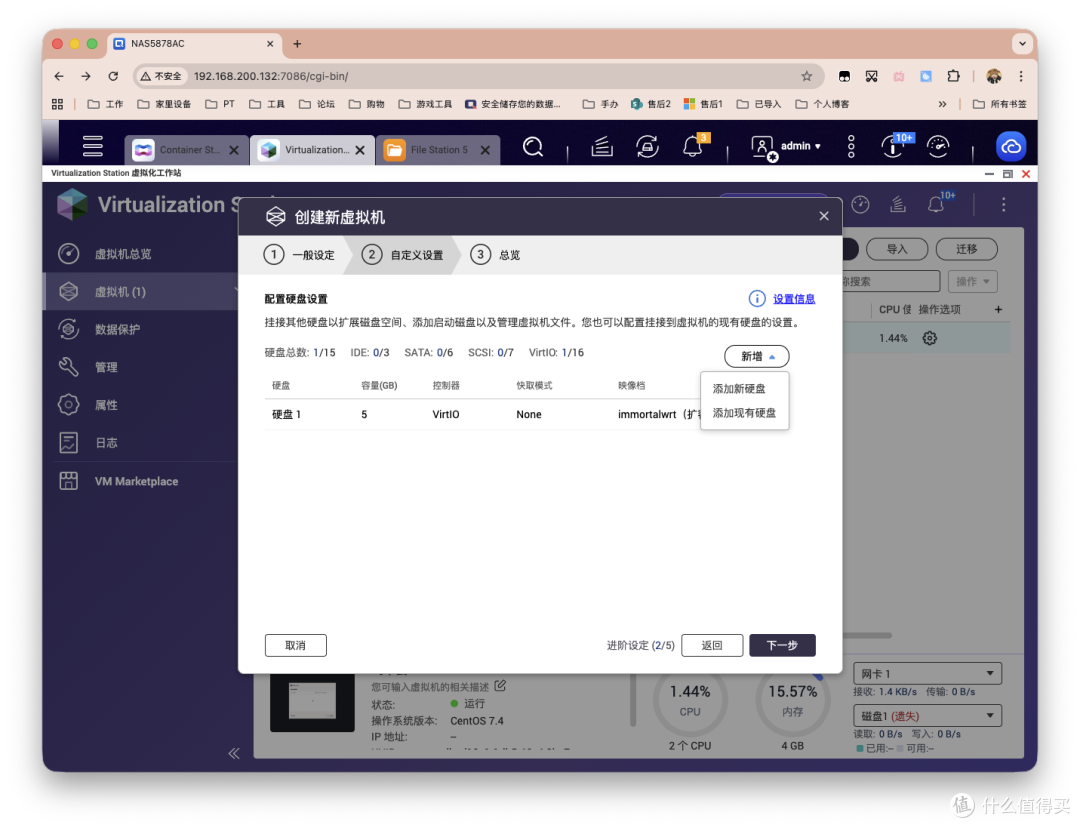
Task: Click browser address bar URL
Action: pos(271,76)
